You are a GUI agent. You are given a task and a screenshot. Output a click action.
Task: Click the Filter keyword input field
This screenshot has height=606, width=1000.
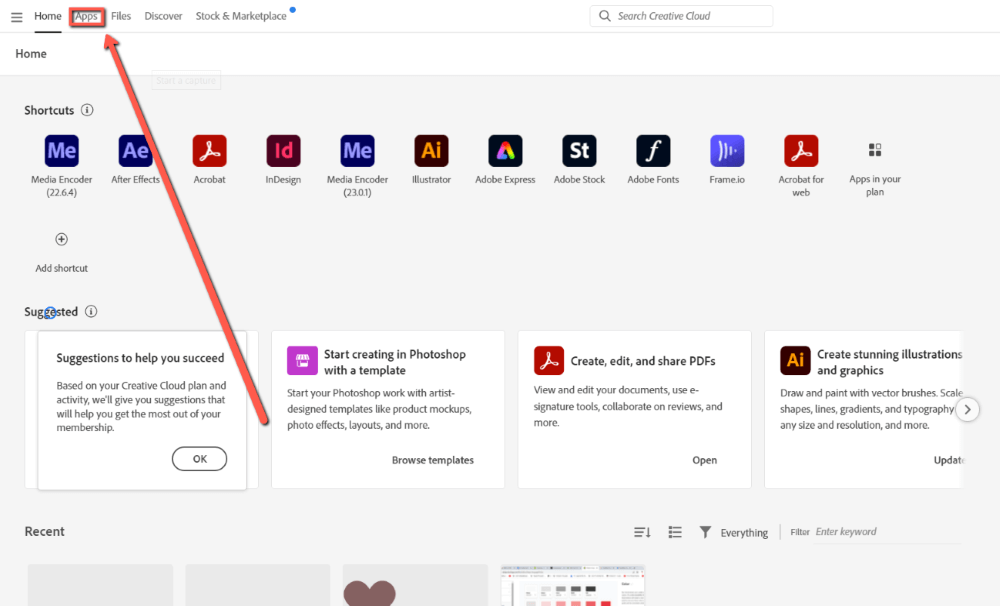pyautogui.click(x=888, y=532)
